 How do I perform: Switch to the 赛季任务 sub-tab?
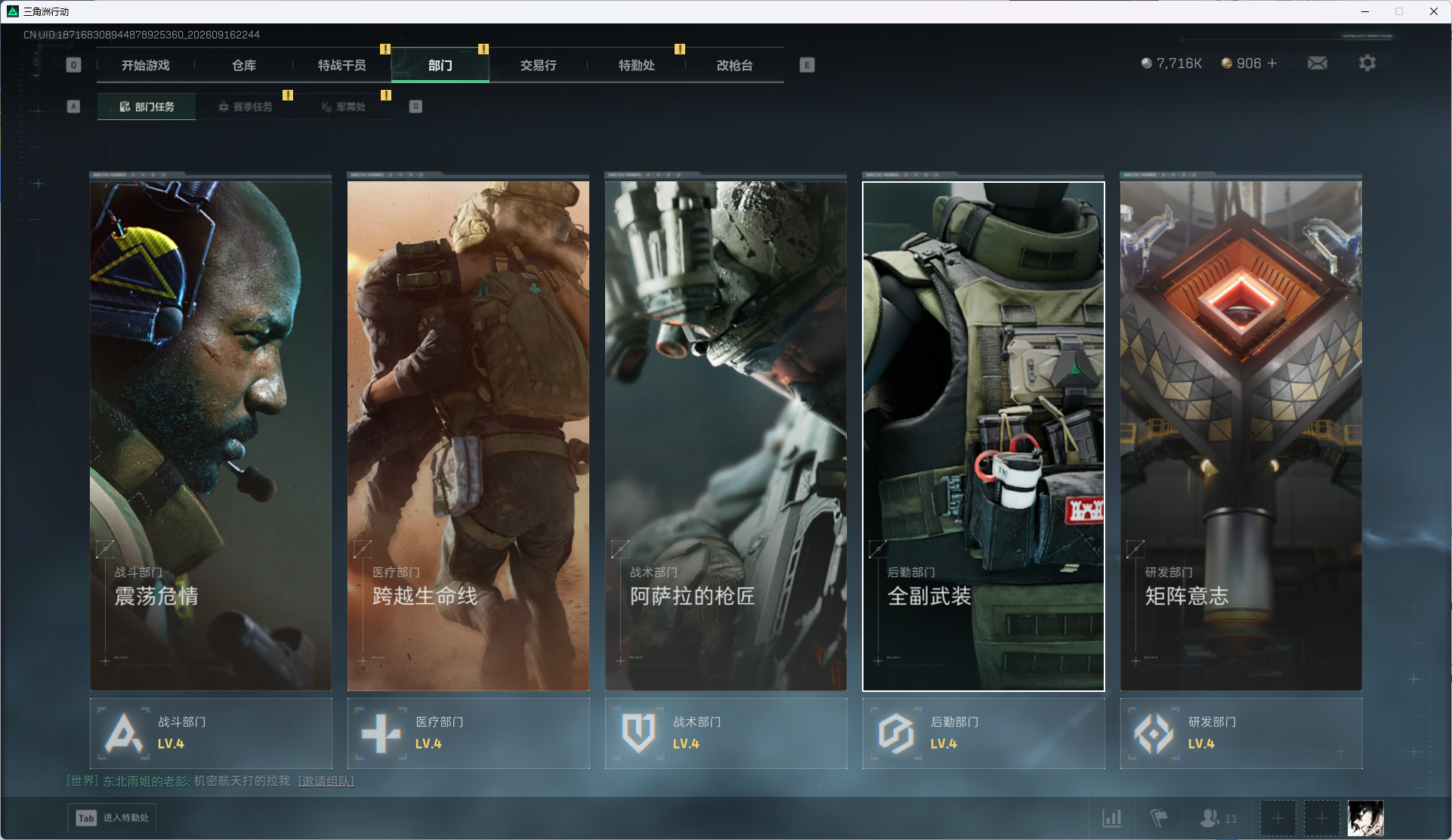point(245,107)
